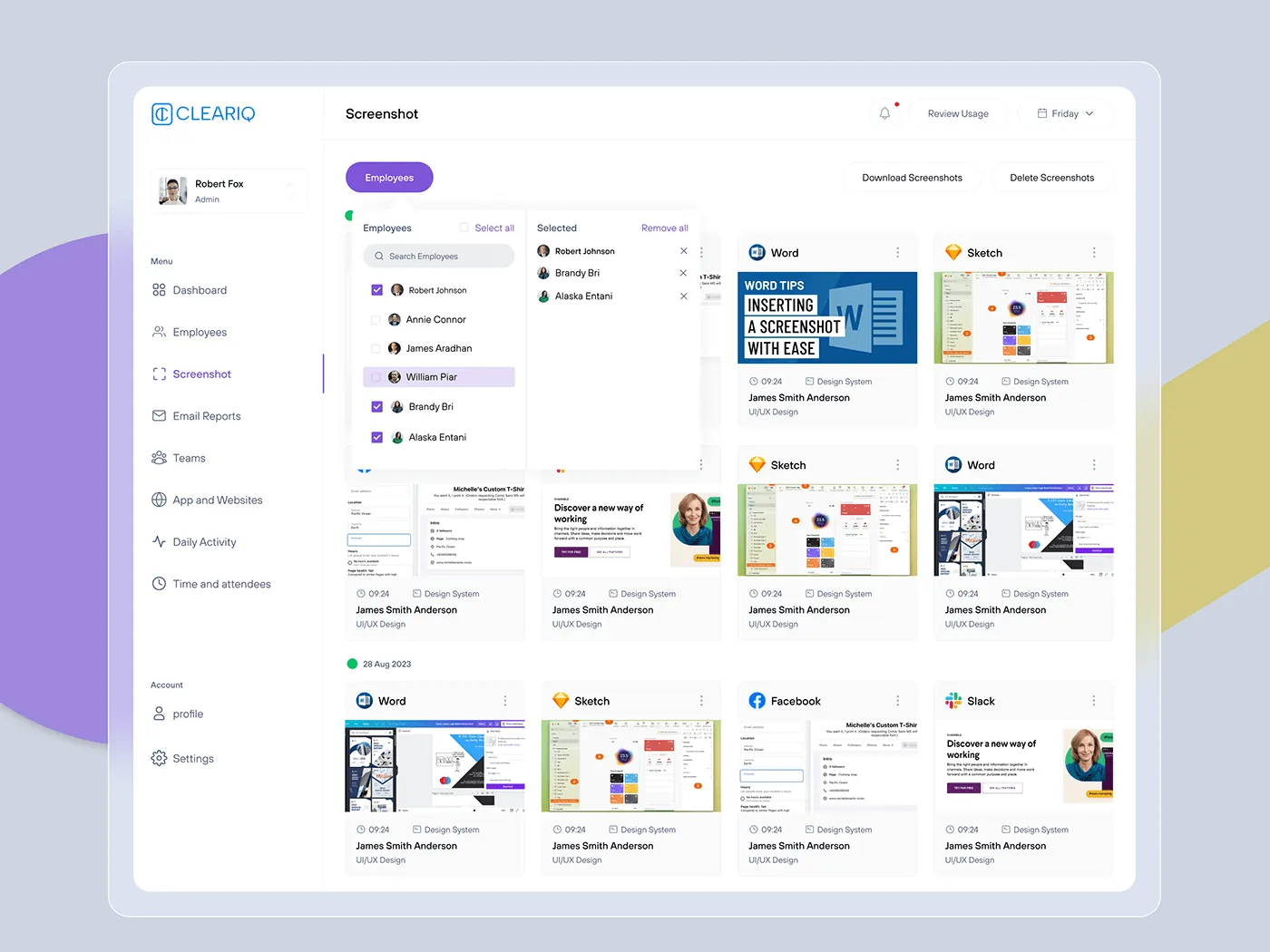1270x952 pixels.
Task: Expand the Employees filter panel
Action: click(x=389, y=177)
